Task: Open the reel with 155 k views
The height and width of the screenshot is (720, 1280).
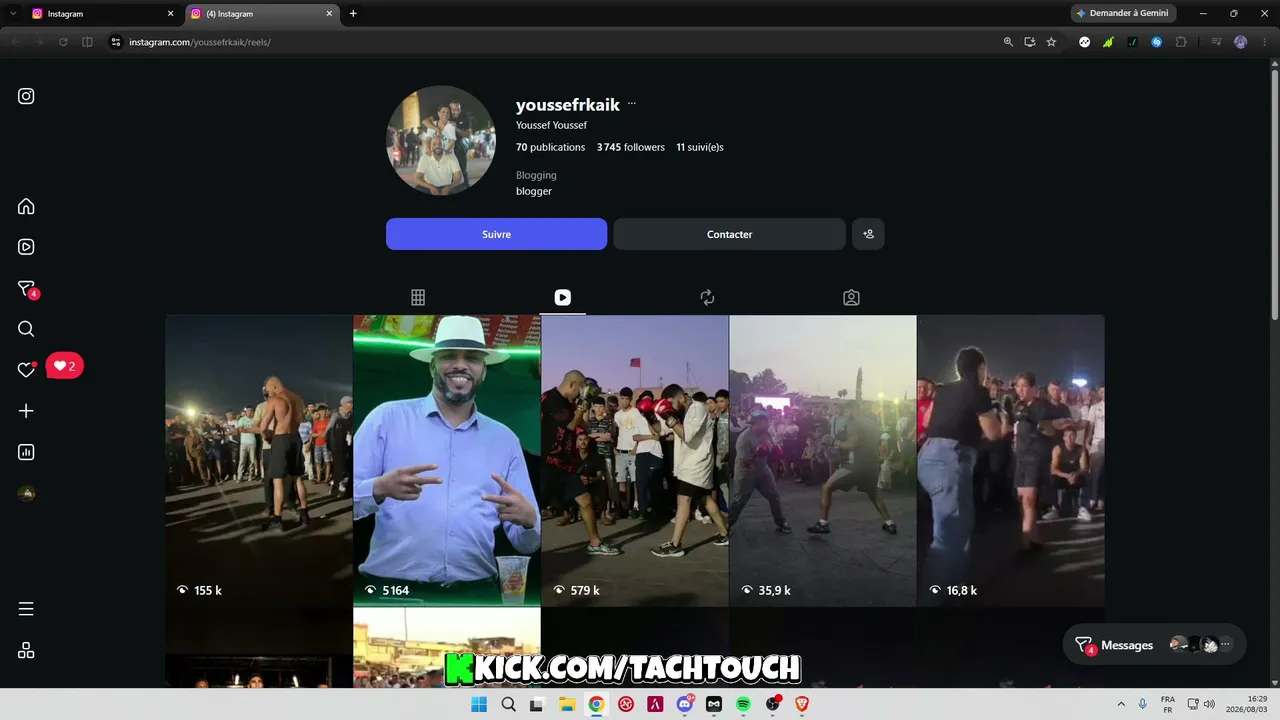Action: coord(259,461)
